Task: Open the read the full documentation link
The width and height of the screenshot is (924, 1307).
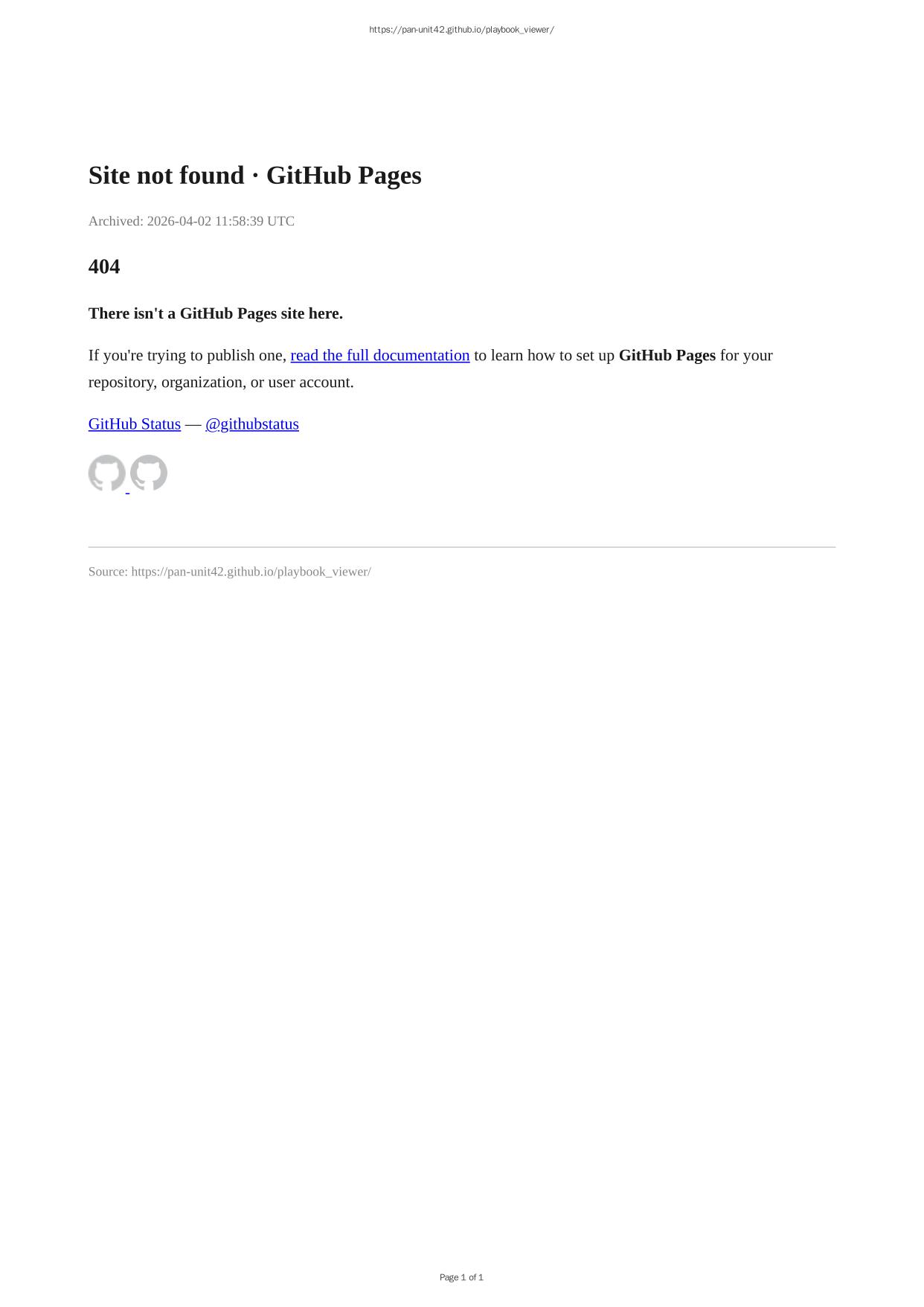Action: pyautogui.click(x=380, y=356)
